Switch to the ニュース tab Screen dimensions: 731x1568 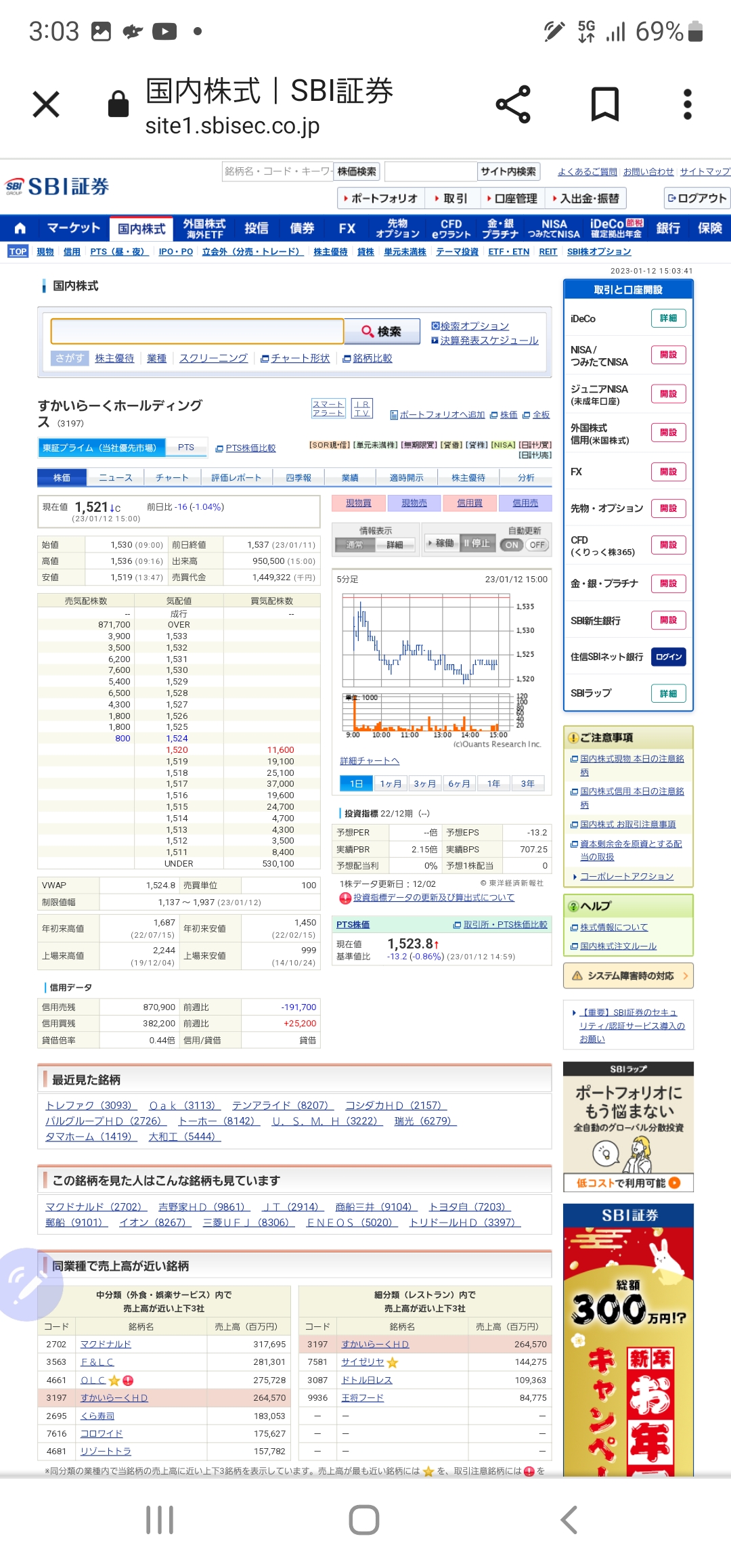click(116, 477)
